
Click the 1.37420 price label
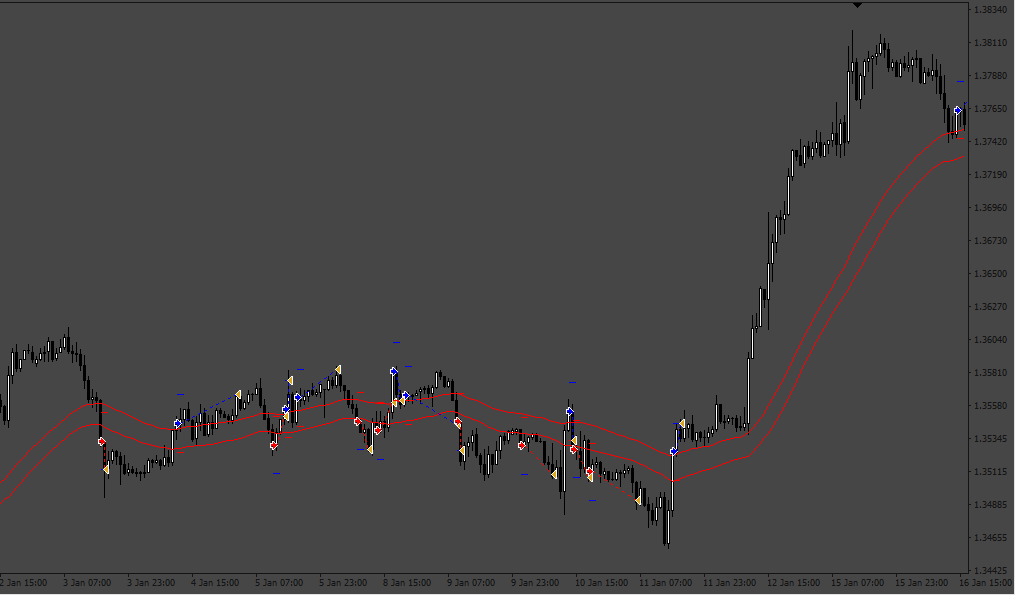click(989, 142)
